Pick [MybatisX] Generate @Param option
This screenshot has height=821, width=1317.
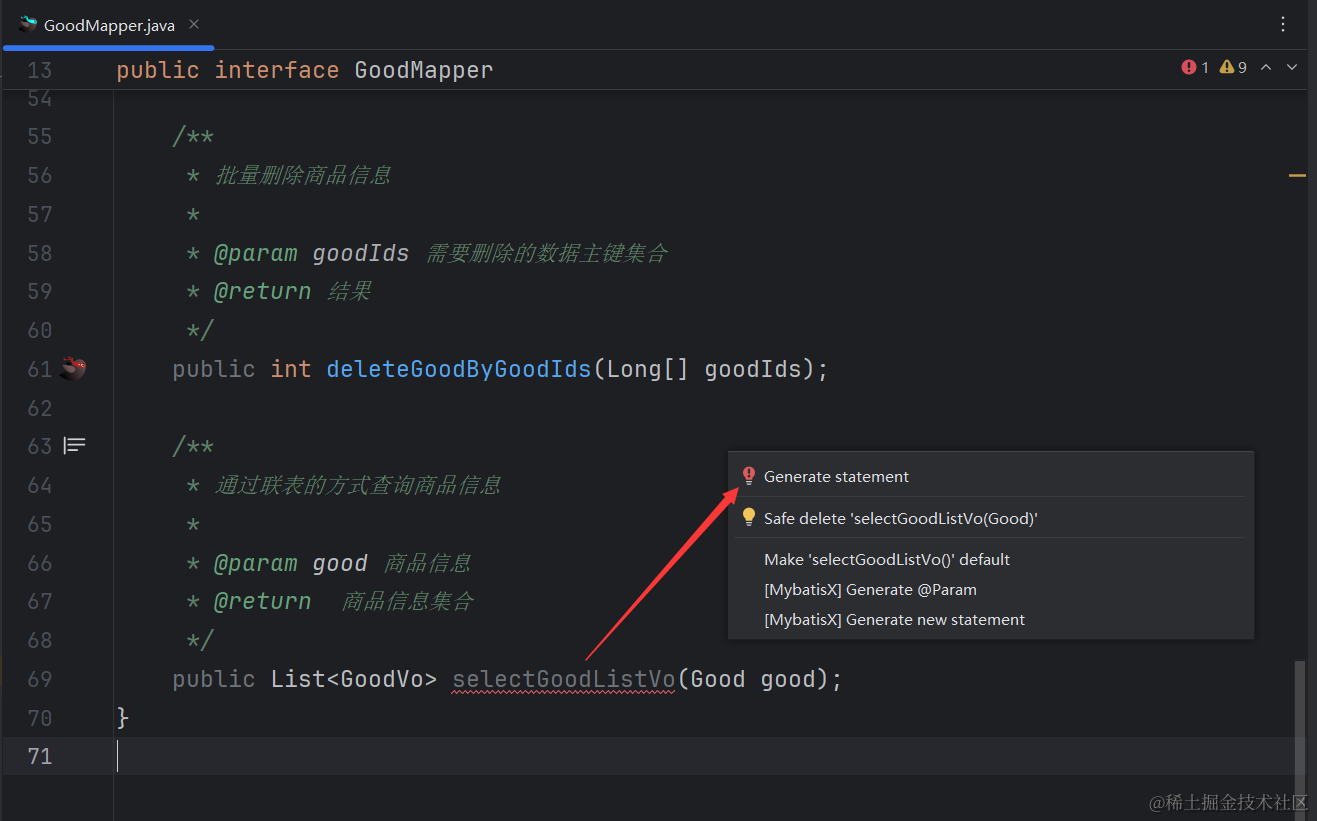[x=870, y=590]
